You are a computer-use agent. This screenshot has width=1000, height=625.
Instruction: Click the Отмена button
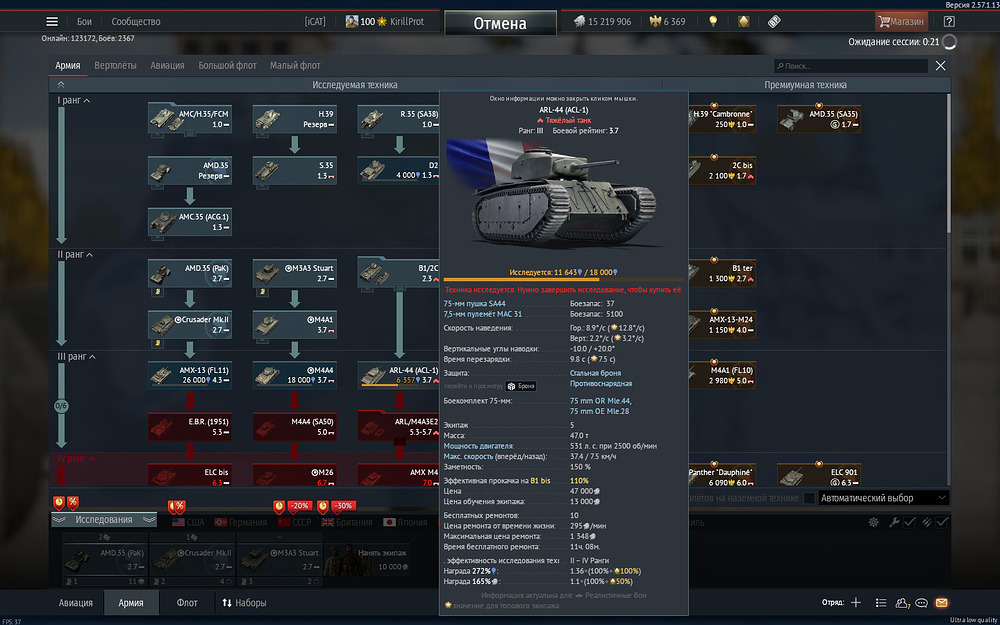[x=500, y=24]
